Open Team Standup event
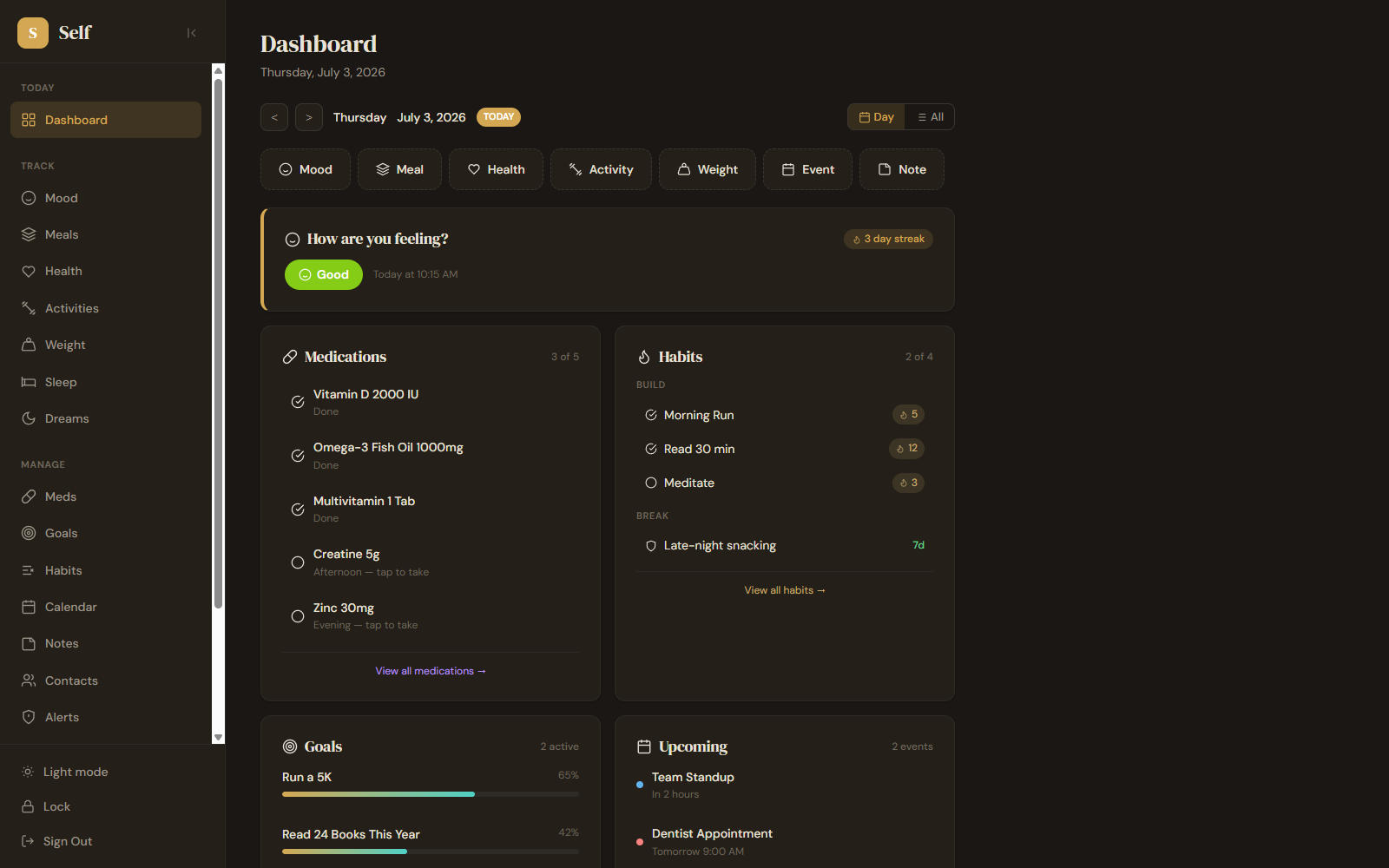The height and width of the screenshot is (868, 1389). pos(785,785)
